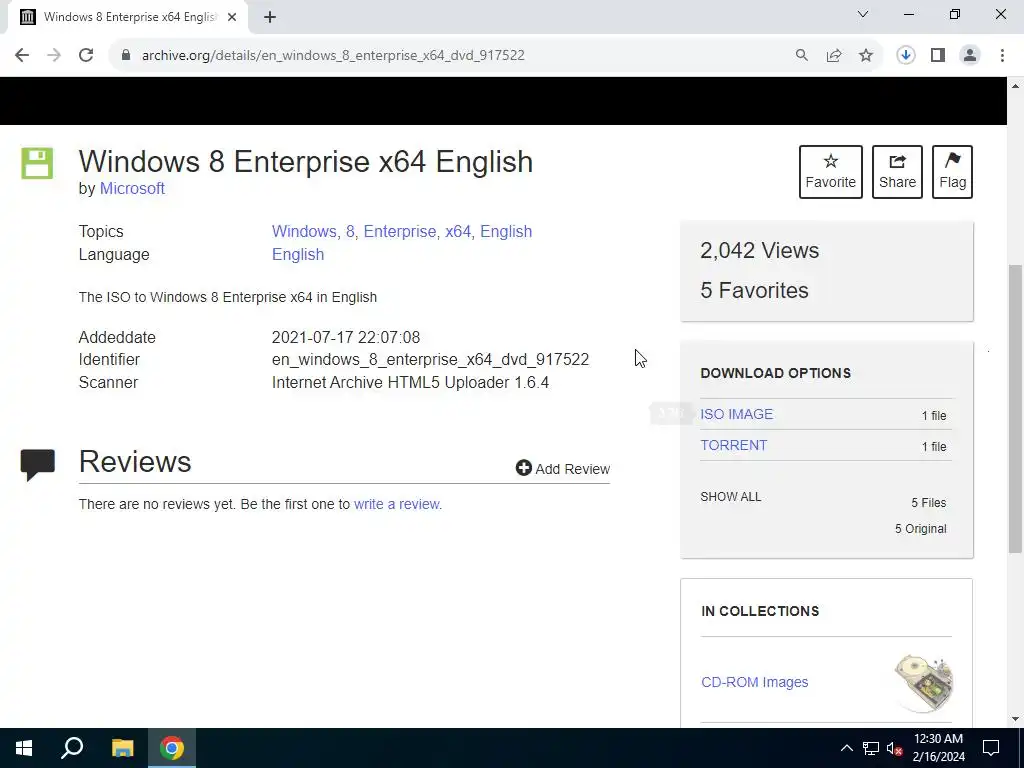Open the 8 topic link
This screenshot has height=768, width=1024.
coord(351,231)
